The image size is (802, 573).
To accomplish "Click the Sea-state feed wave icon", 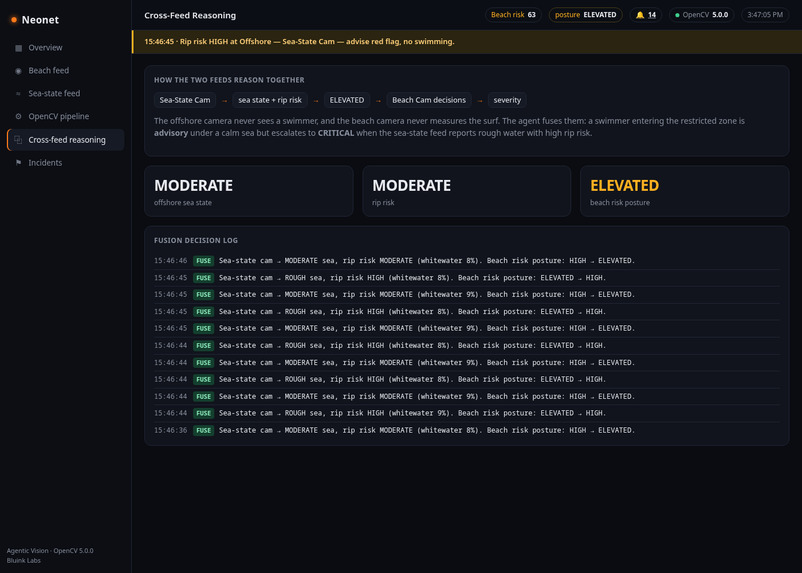I will click(x=18, y=94).
